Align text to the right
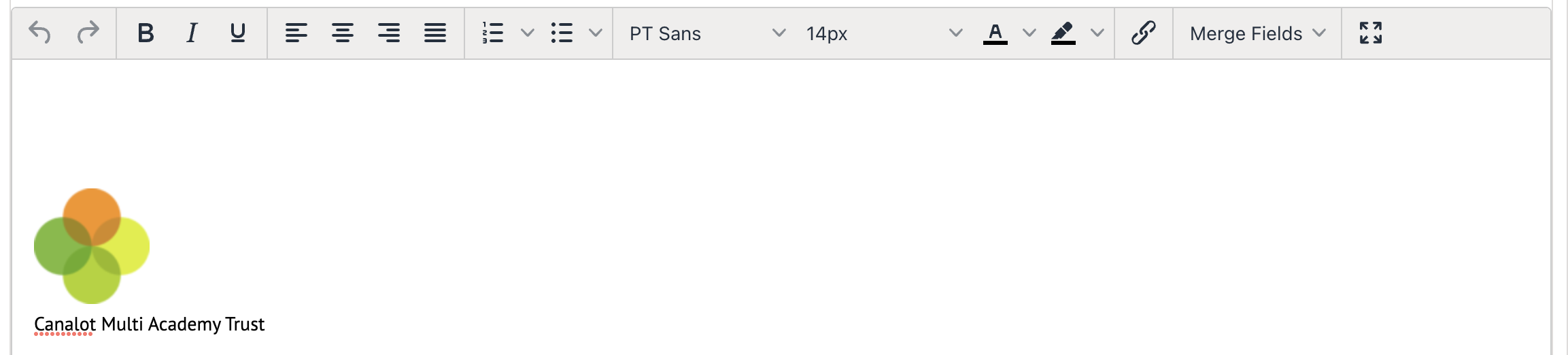 [x=389, y=33]
